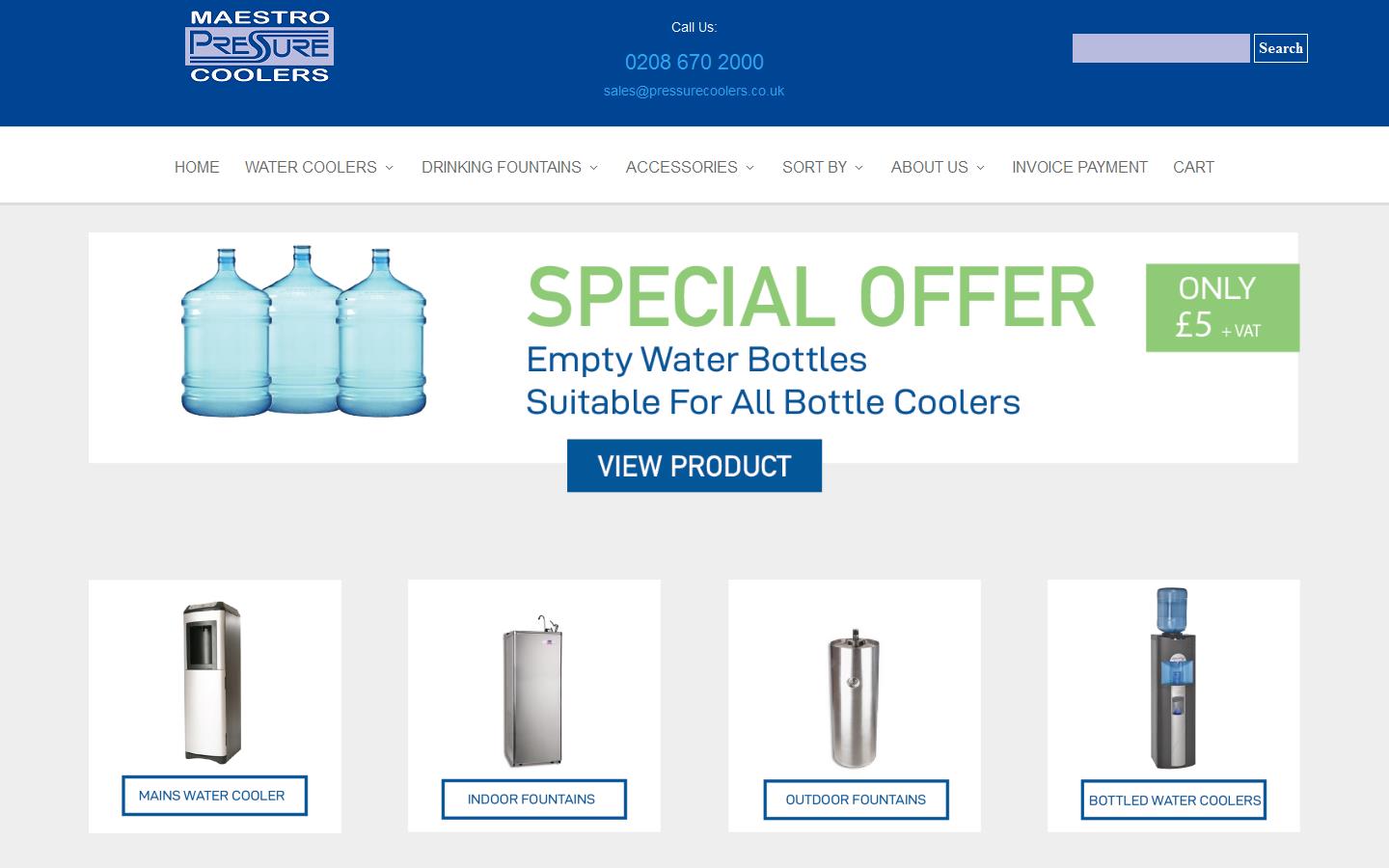Click the Maestro Pressure Coolers logo

(x=259, y=46)
